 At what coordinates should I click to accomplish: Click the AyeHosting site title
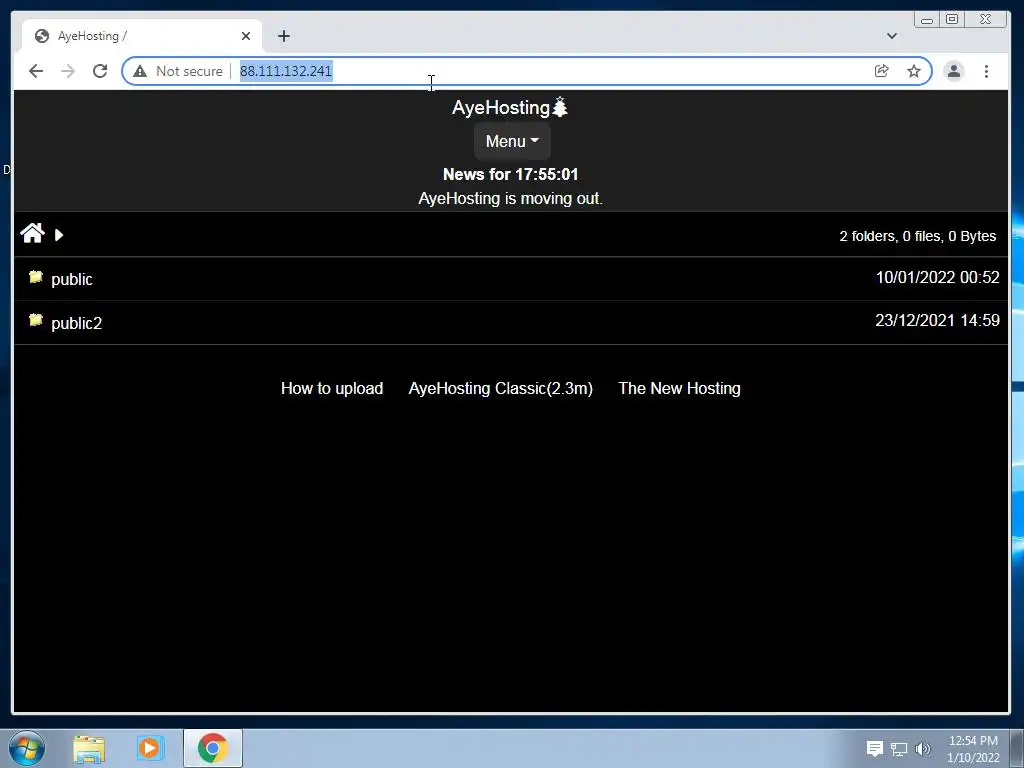pyautogui.click(x=510, y=107)
